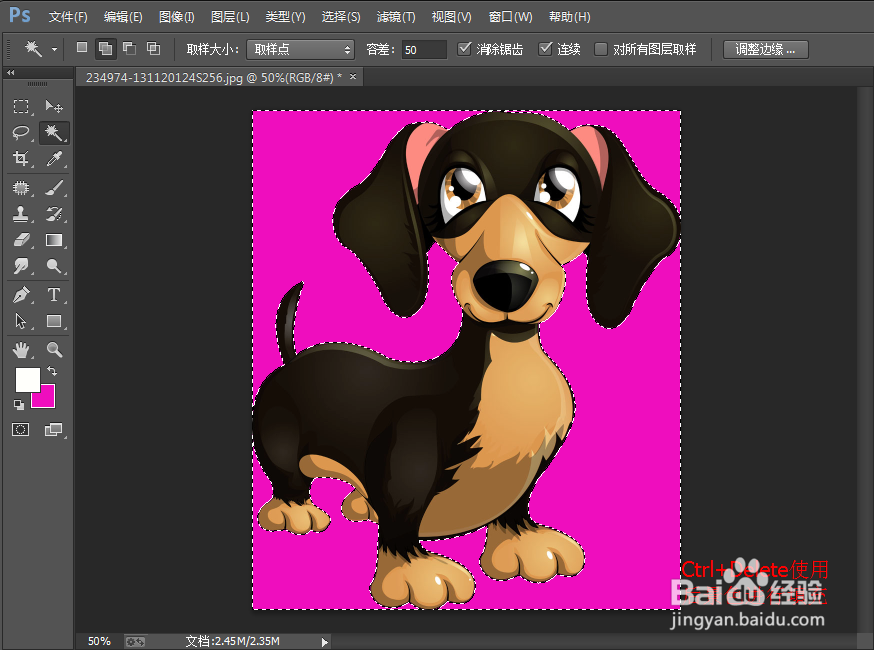
Task: Swap foreground and background colors
Action: [x=52, y=371]
